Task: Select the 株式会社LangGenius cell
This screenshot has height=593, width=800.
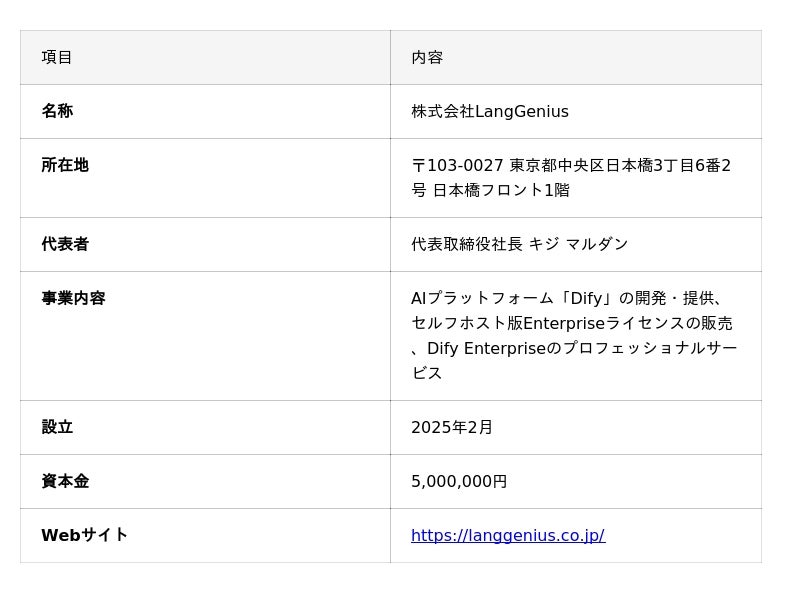Action: (576, 112)
